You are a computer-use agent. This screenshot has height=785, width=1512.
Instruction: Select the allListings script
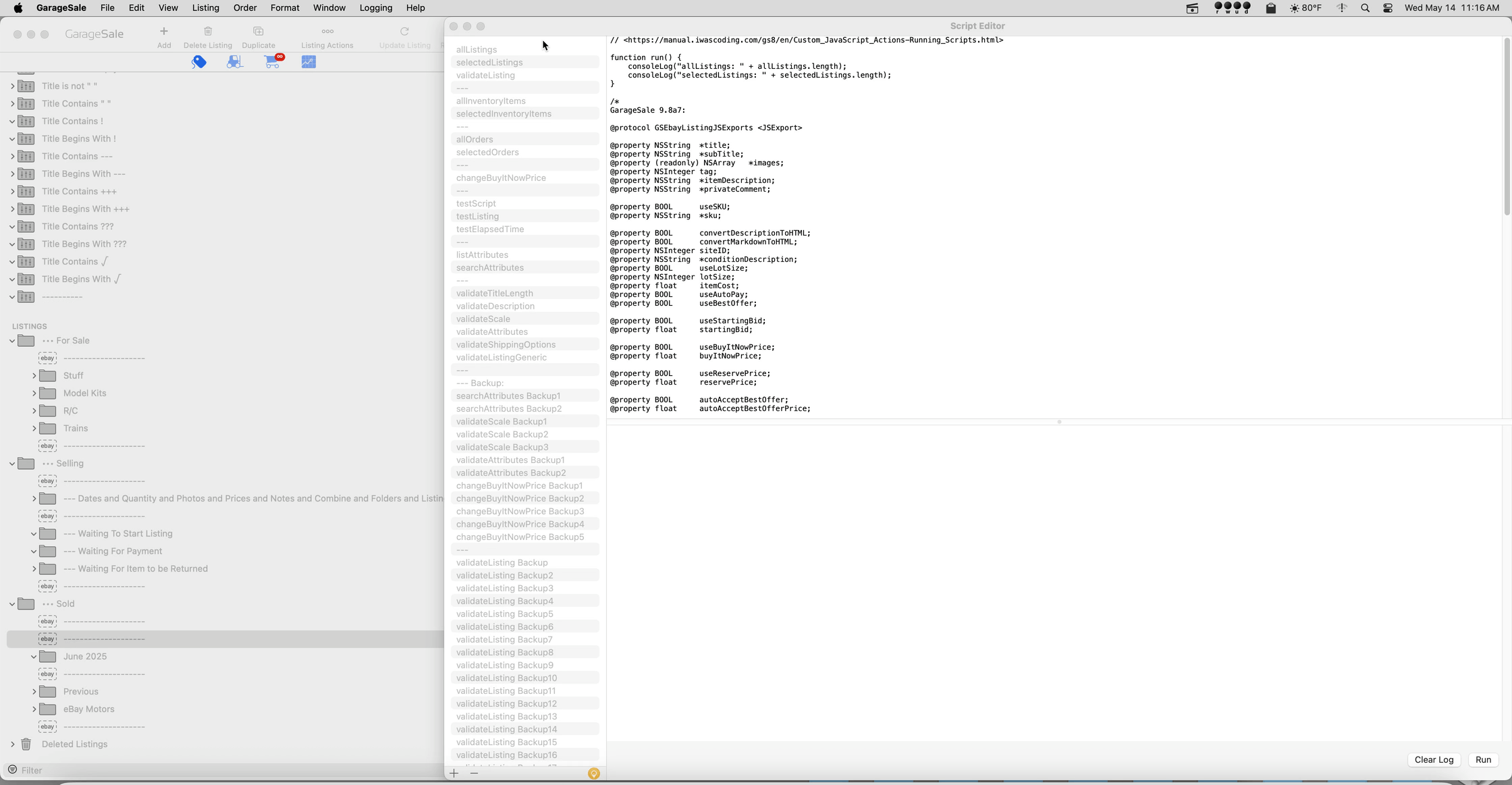tap(525, 49)
